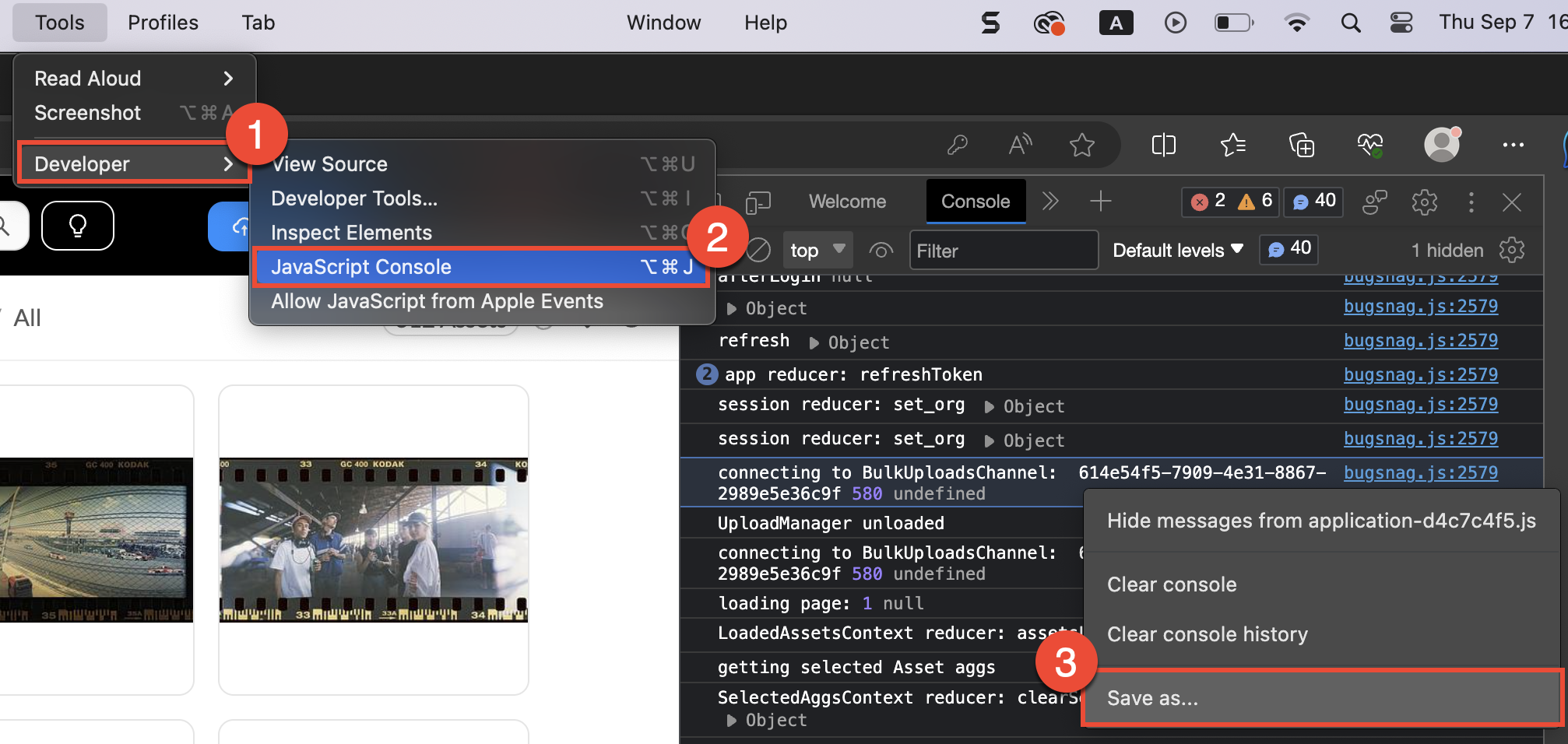Click the clear console circle-slash icon
This screenshot has width=1568, height=744.
click(758, 251)
